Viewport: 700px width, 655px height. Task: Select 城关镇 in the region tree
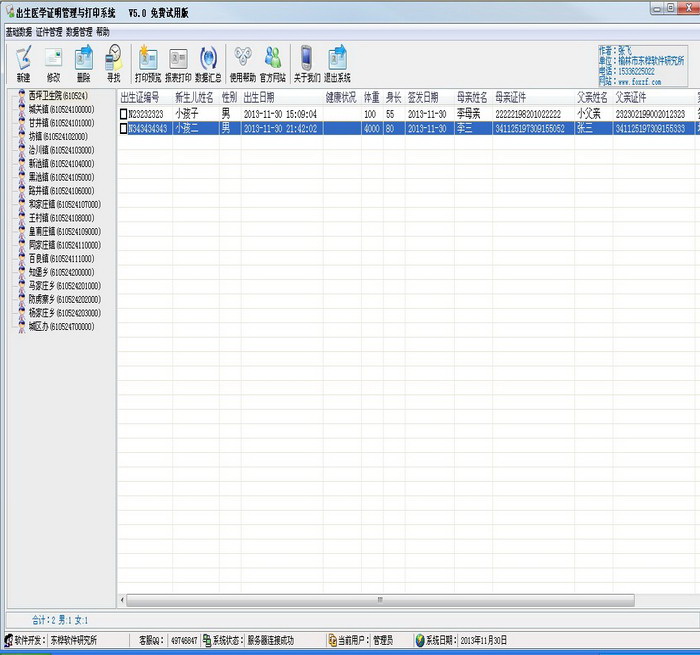coord(60,109)
